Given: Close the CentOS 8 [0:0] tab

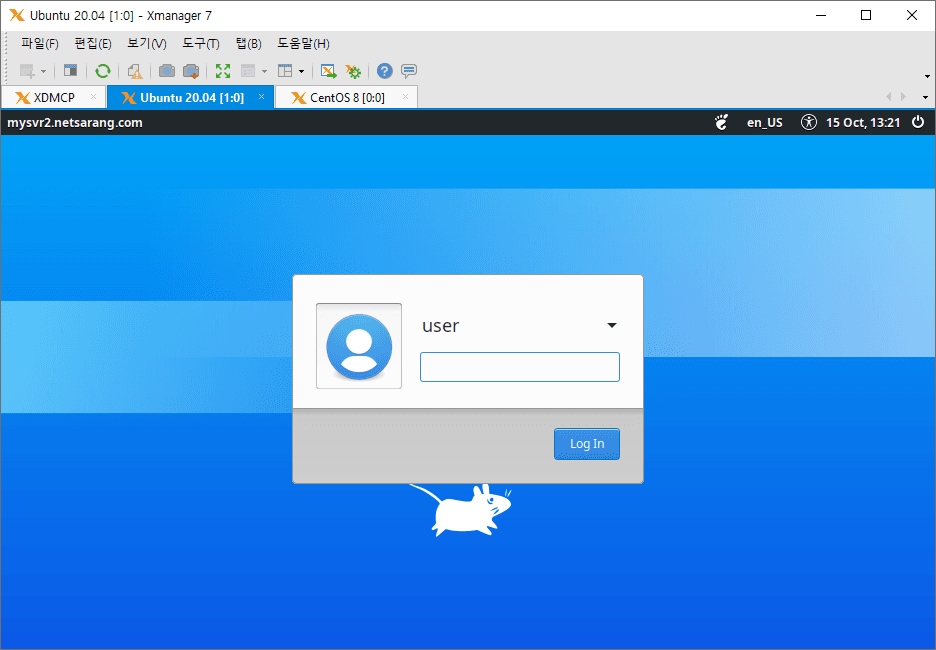Looking at the screenshot, I should (405, 97).
